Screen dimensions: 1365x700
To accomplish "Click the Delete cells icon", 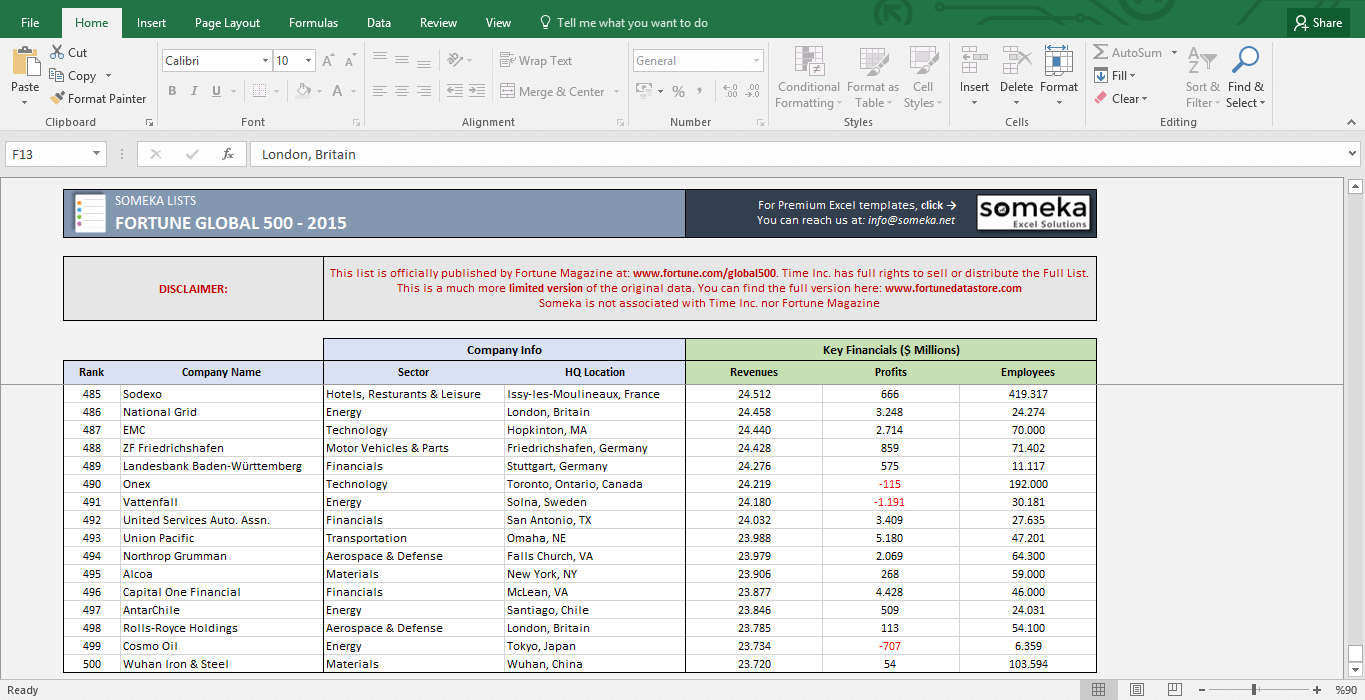I will coord(1016,61).
